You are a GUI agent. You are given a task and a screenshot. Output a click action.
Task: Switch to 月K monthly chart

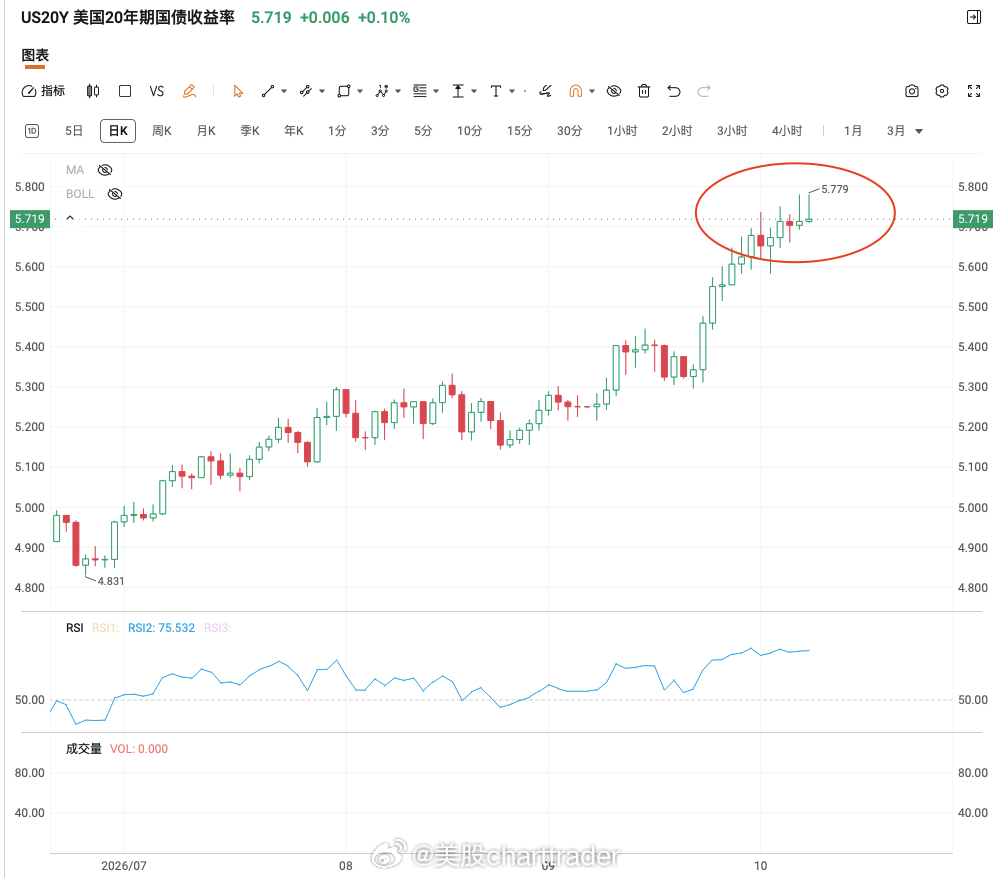(x=206, y=131)
